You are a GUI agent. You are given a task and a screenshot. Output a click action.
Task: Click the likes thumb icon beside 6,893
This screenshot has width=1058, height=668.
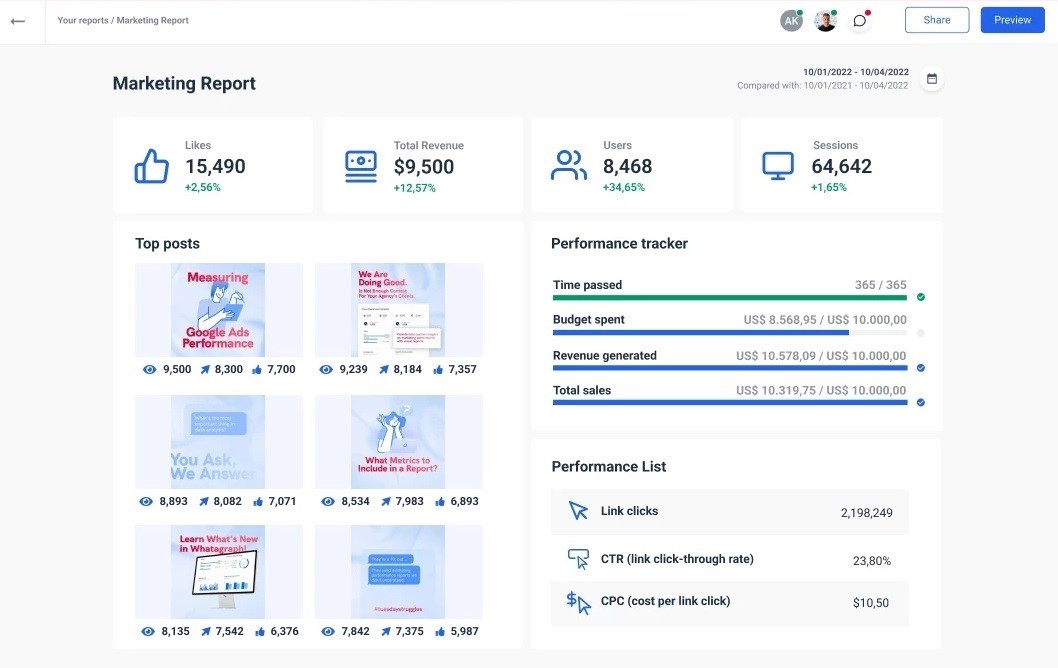pos(440,501)
